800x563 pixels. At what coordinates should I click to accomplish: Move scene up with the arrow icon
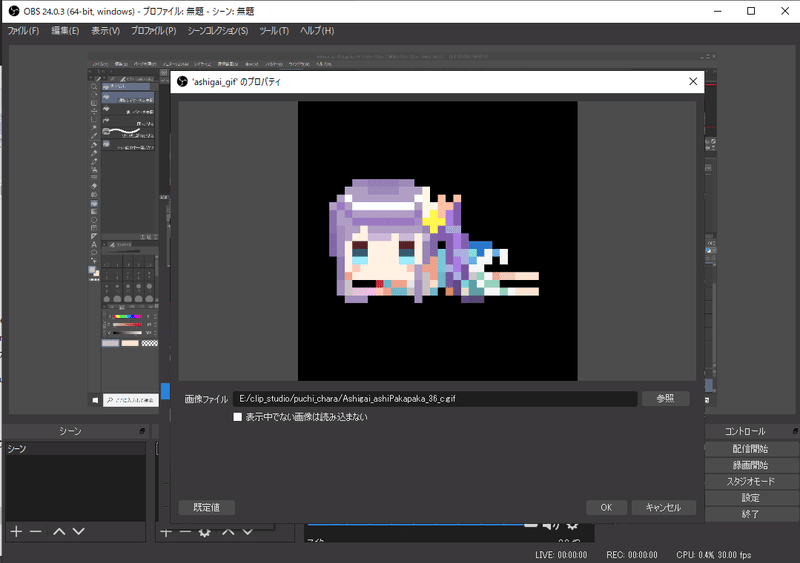tap(59, 532)
